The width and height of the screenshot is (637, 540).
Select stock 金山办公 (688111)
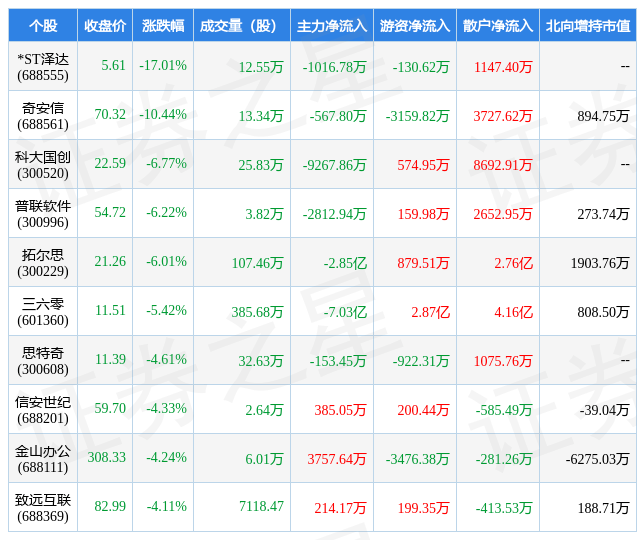point(43,459)
